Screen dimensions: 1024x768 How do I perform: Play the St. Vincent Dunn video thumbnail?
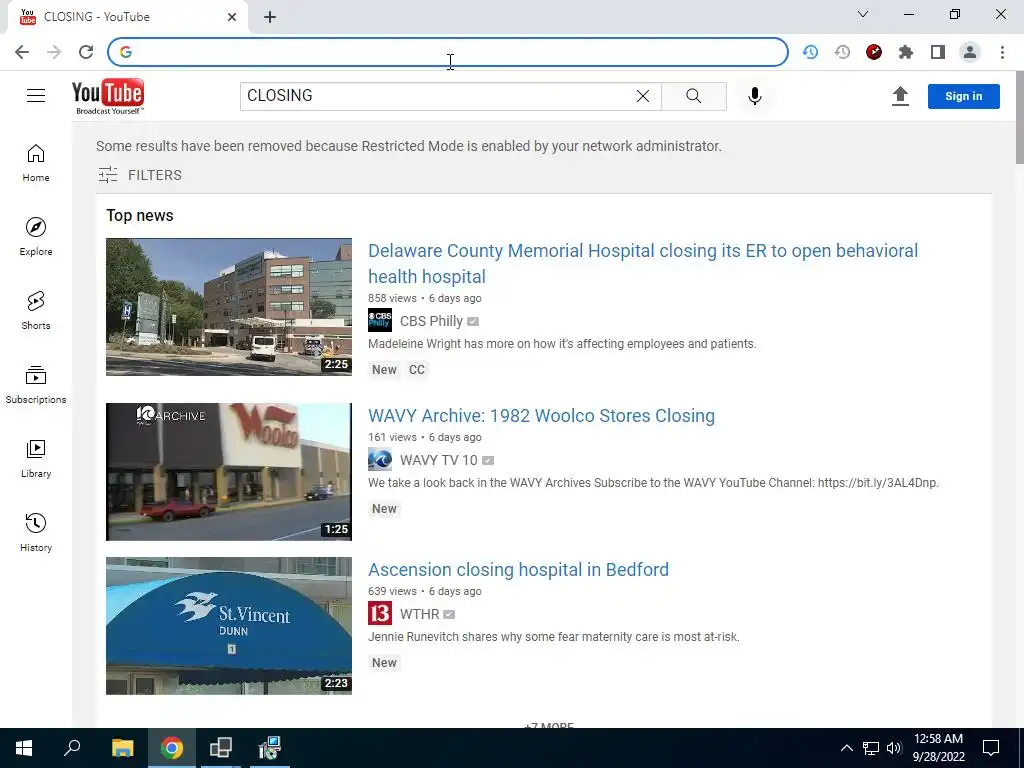[x=229, y=626]
